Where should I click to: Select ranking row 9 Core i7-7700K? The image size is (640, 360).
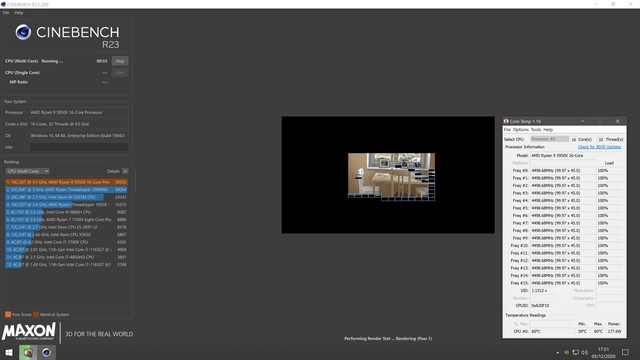point(66,242)
